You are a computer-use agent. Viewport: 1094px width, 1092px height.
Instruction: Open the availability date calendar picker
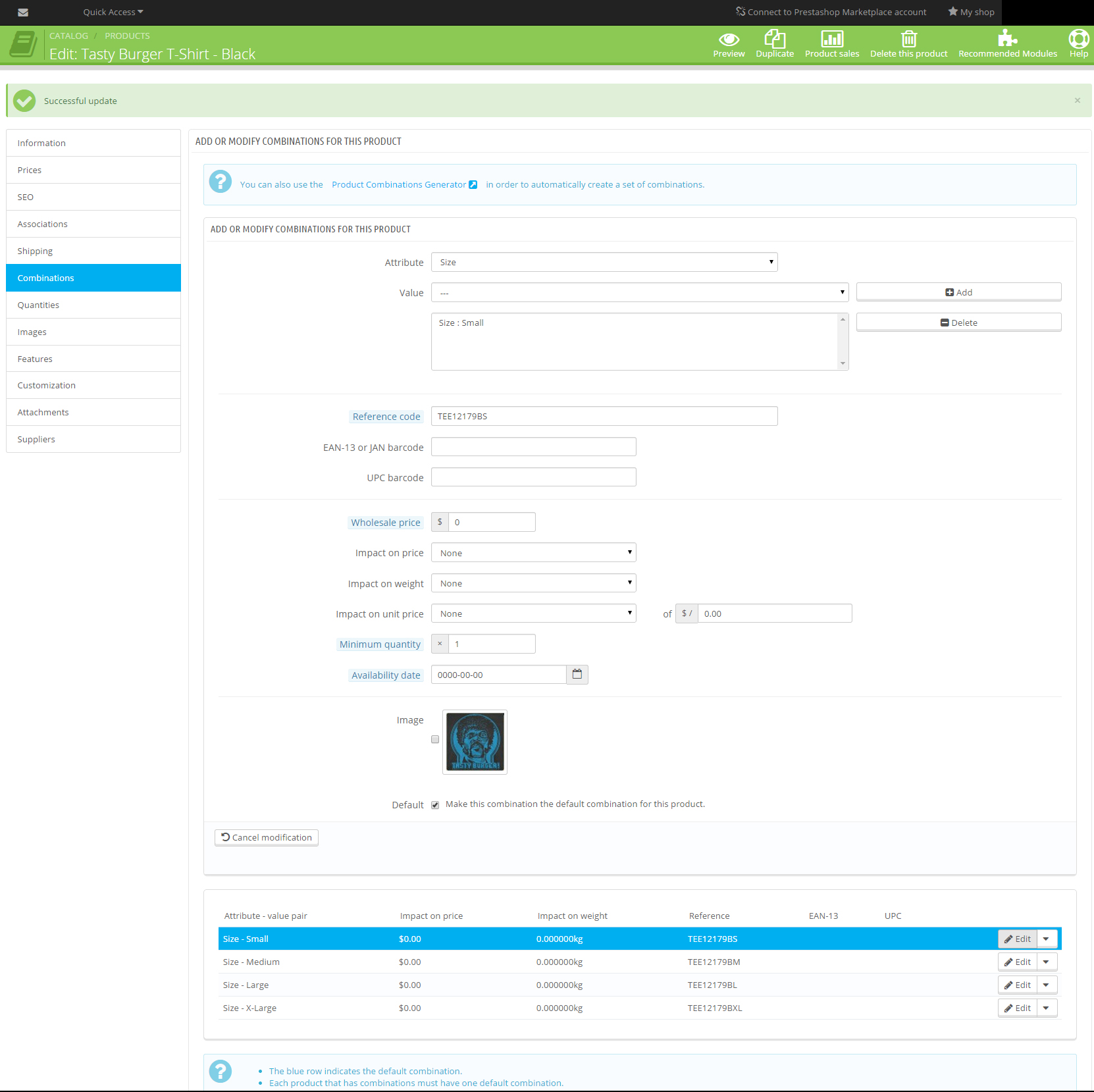(577, 675)
